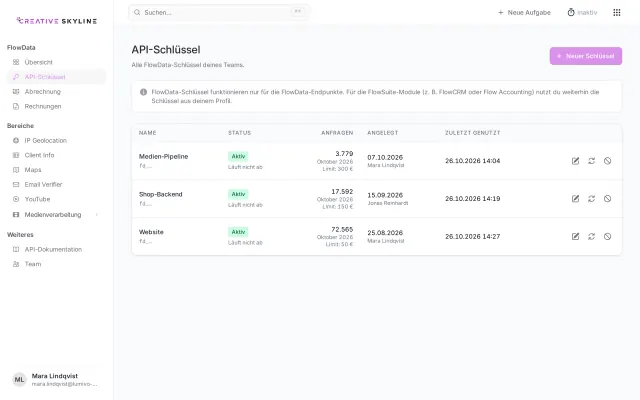Open the YouTube section
Image resolution: width=640 pixels, height=400 pixels.
tap(56, 199)
